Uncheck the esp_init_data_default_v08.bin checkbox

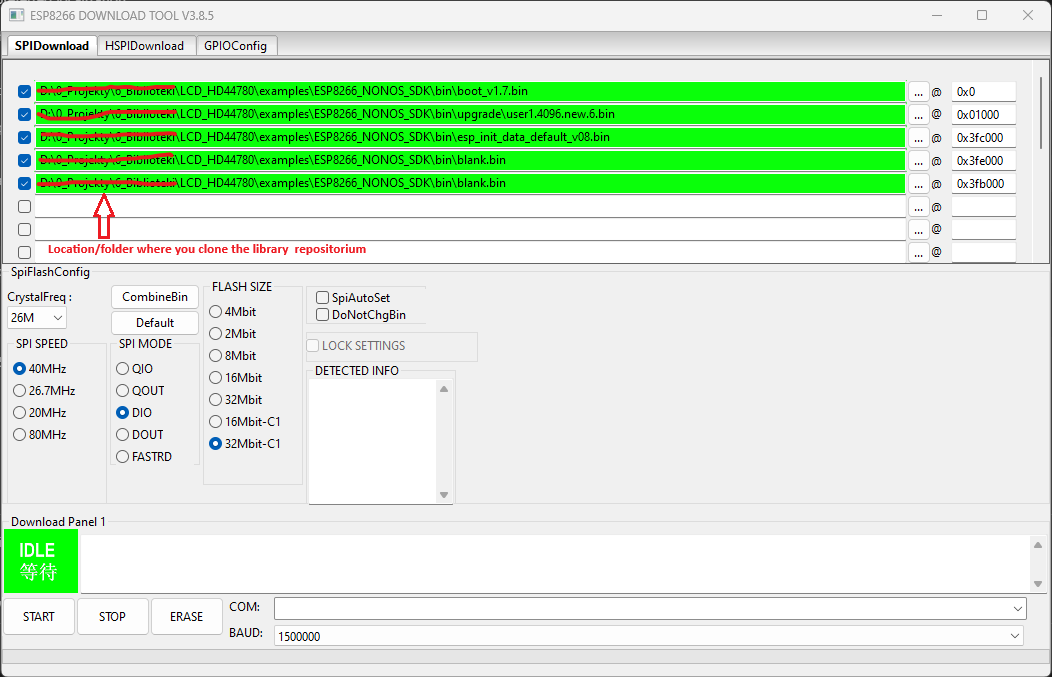pos(25,138)
